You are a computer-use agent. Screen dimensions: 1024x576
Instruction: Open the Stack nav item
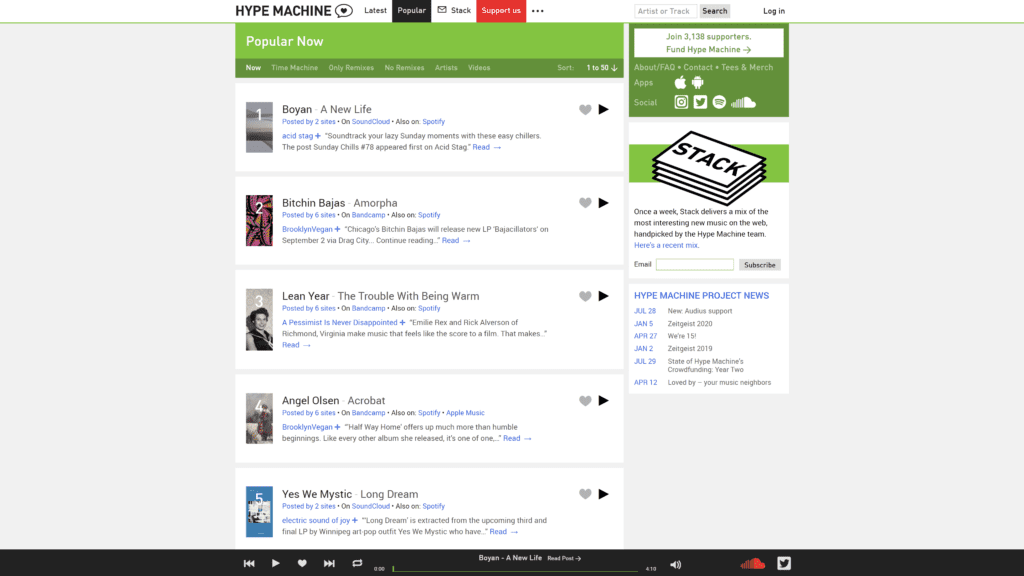454,10
